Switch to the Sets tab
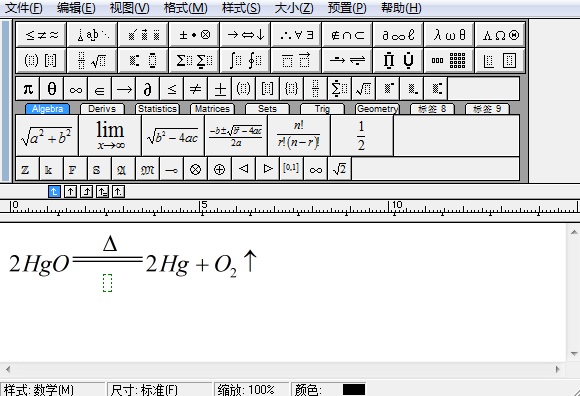The image size is (580, 396). click(267, 109)
